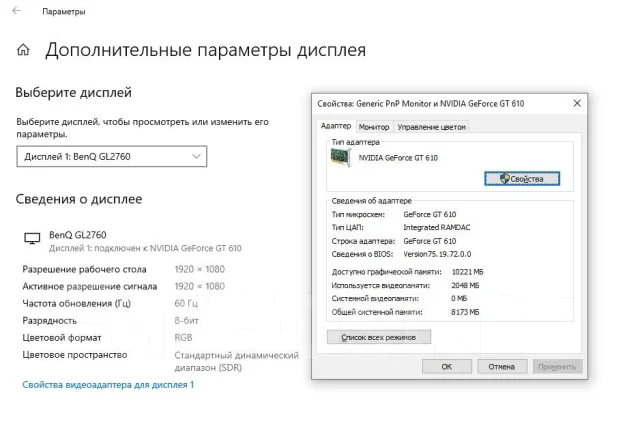Click the Частота обновления (Гц) label
This screenshot has width=640, height=424.
[76, 303]
